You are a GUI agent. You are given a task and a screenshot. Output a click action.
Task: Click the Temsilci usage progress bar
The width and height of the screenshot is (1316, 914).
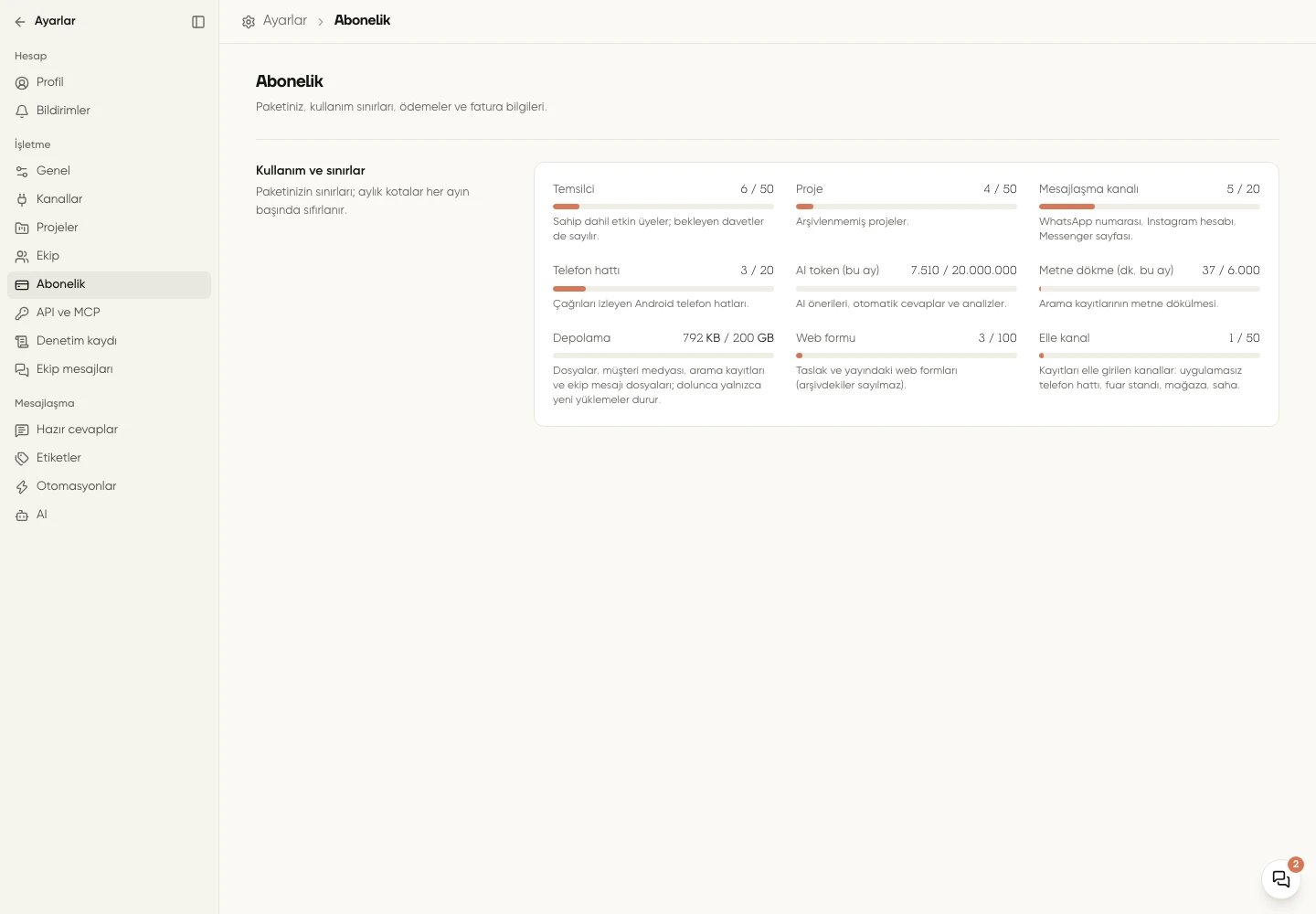click(x=663, y=207)
